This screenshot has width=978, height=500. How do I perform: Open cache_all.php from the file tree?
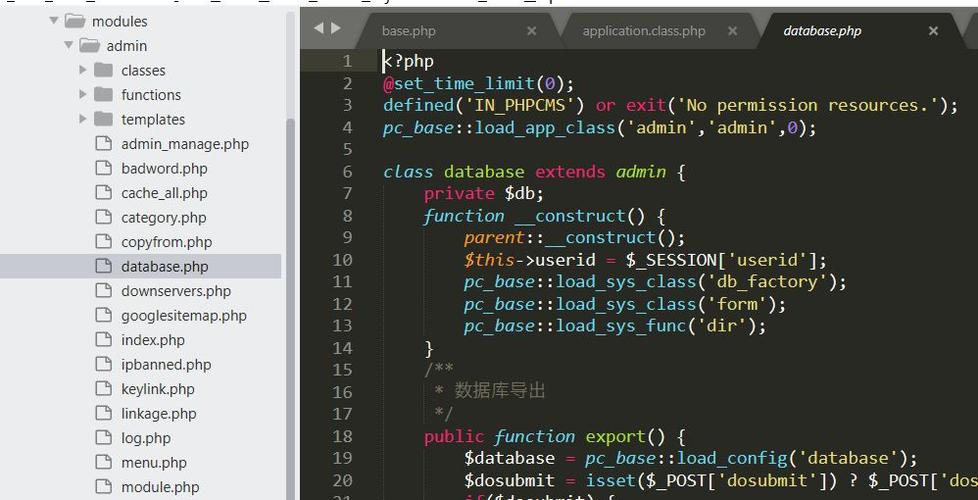[x=164, y=193]
